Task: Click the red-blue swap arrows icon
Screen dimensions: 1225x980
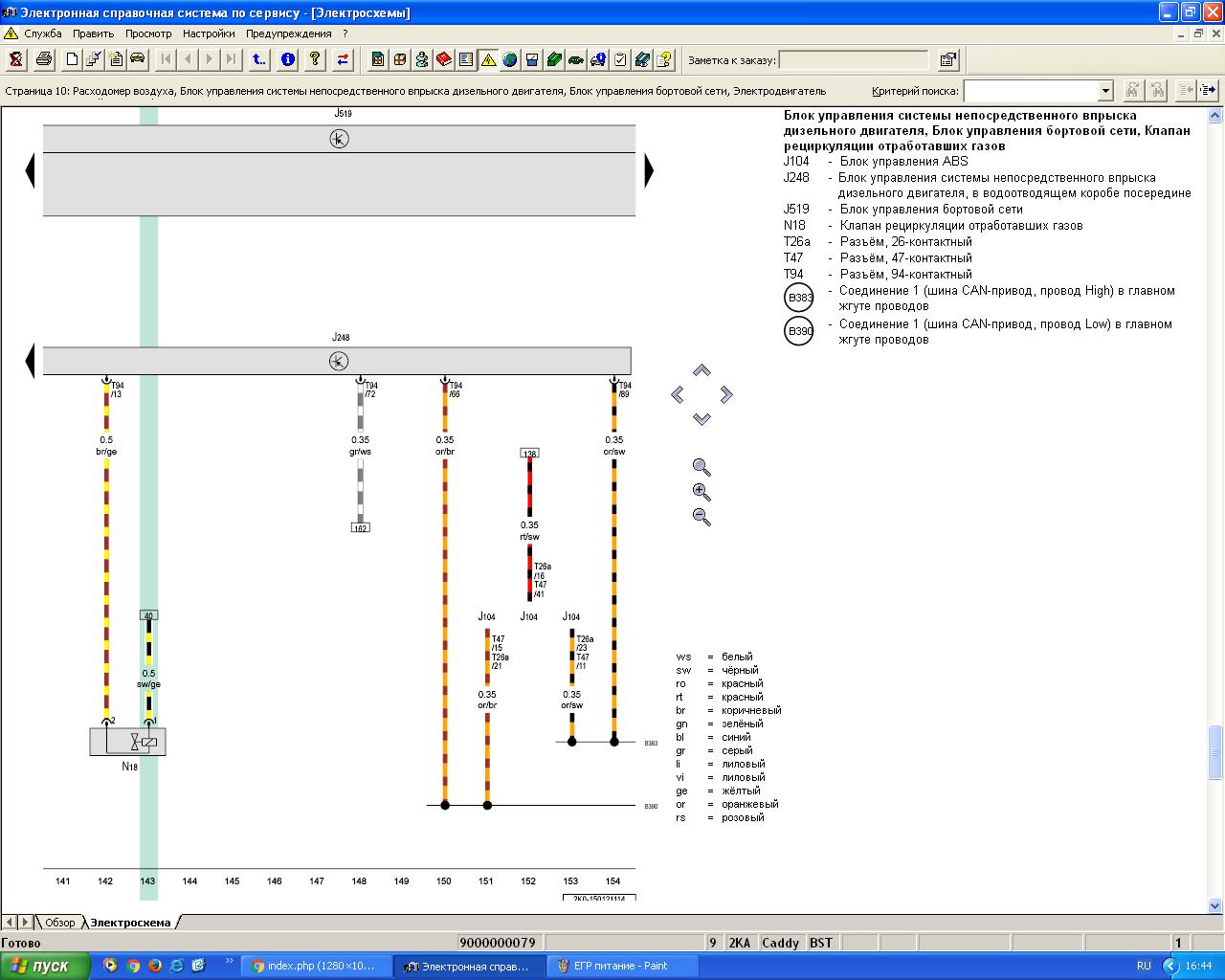Action: 343,59
